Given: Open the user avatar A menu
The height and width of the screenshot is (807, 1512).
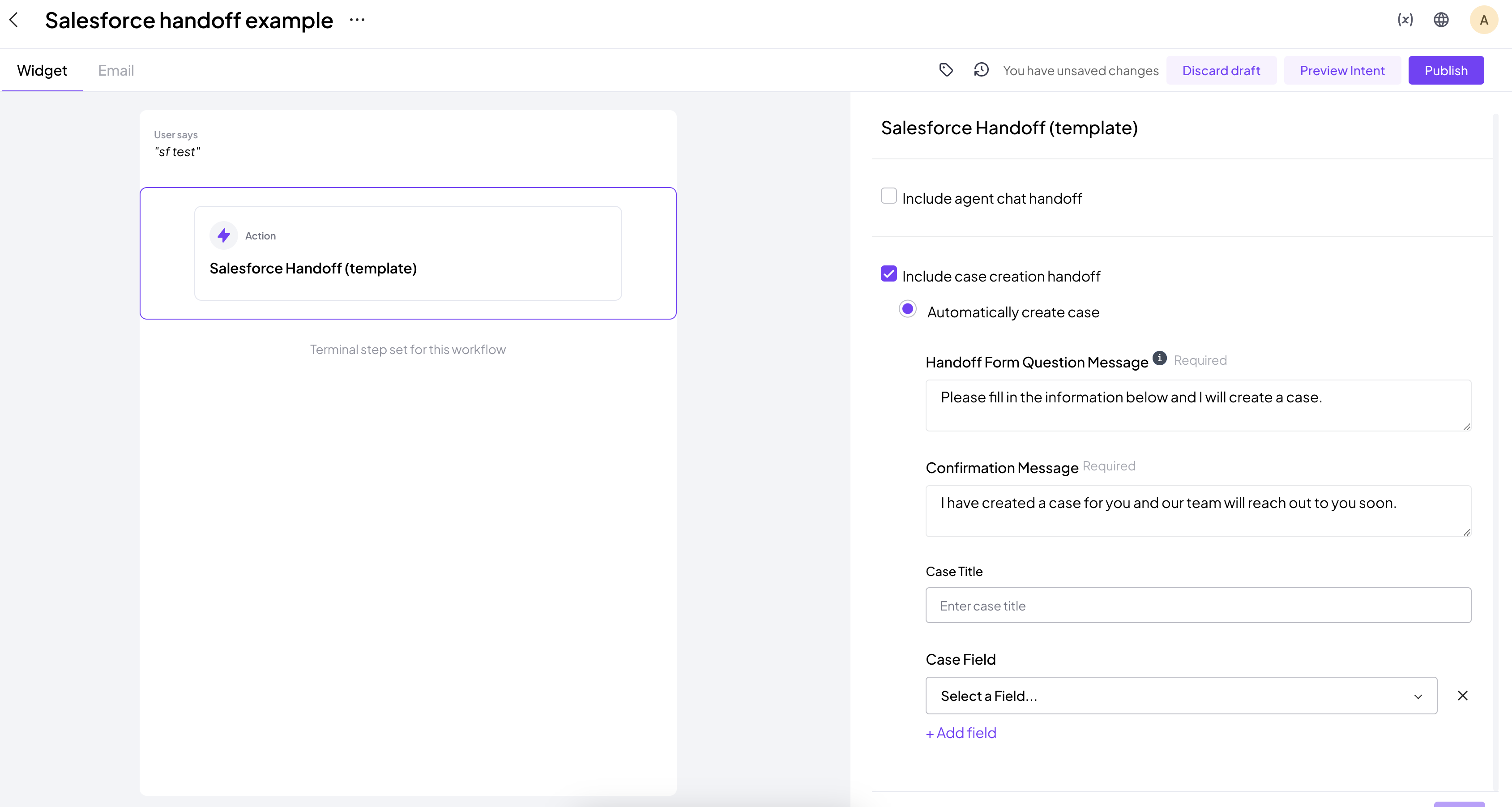Looking at the screenshot, I should [x=1483, y=20].
